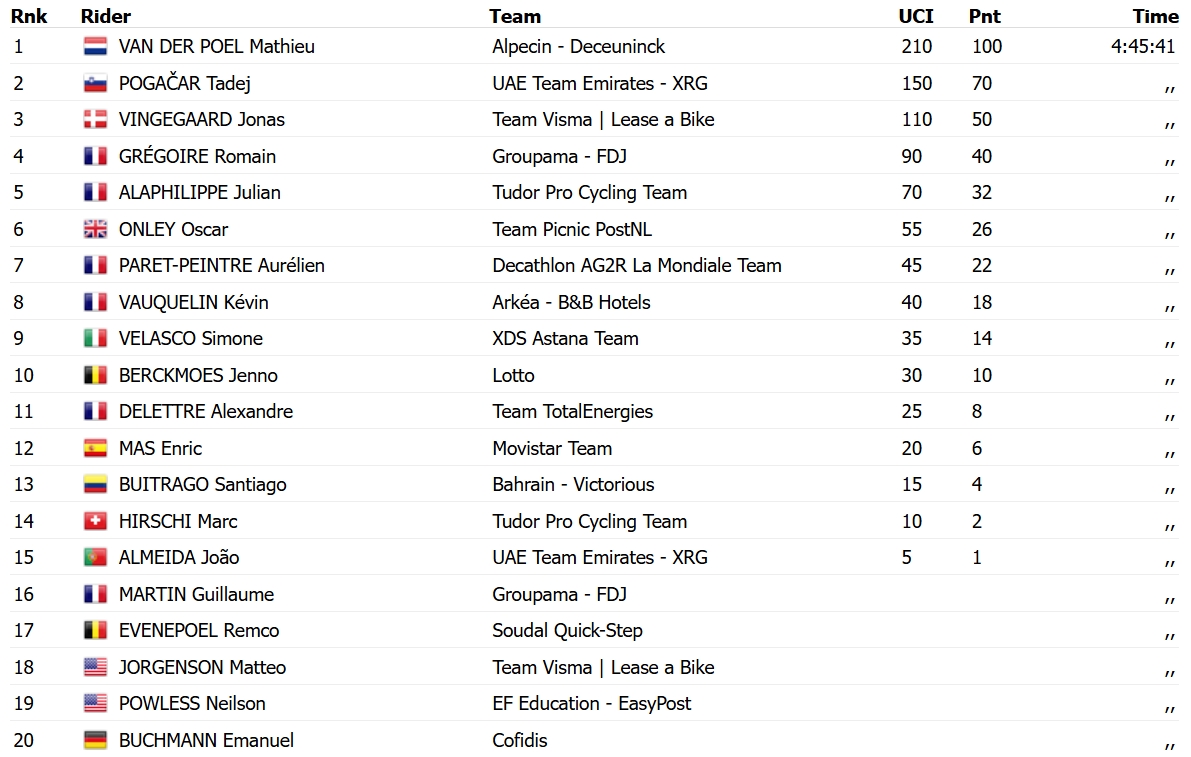
Task: Click the Portuguese flag beside Almeida
Action: (95, 557)
